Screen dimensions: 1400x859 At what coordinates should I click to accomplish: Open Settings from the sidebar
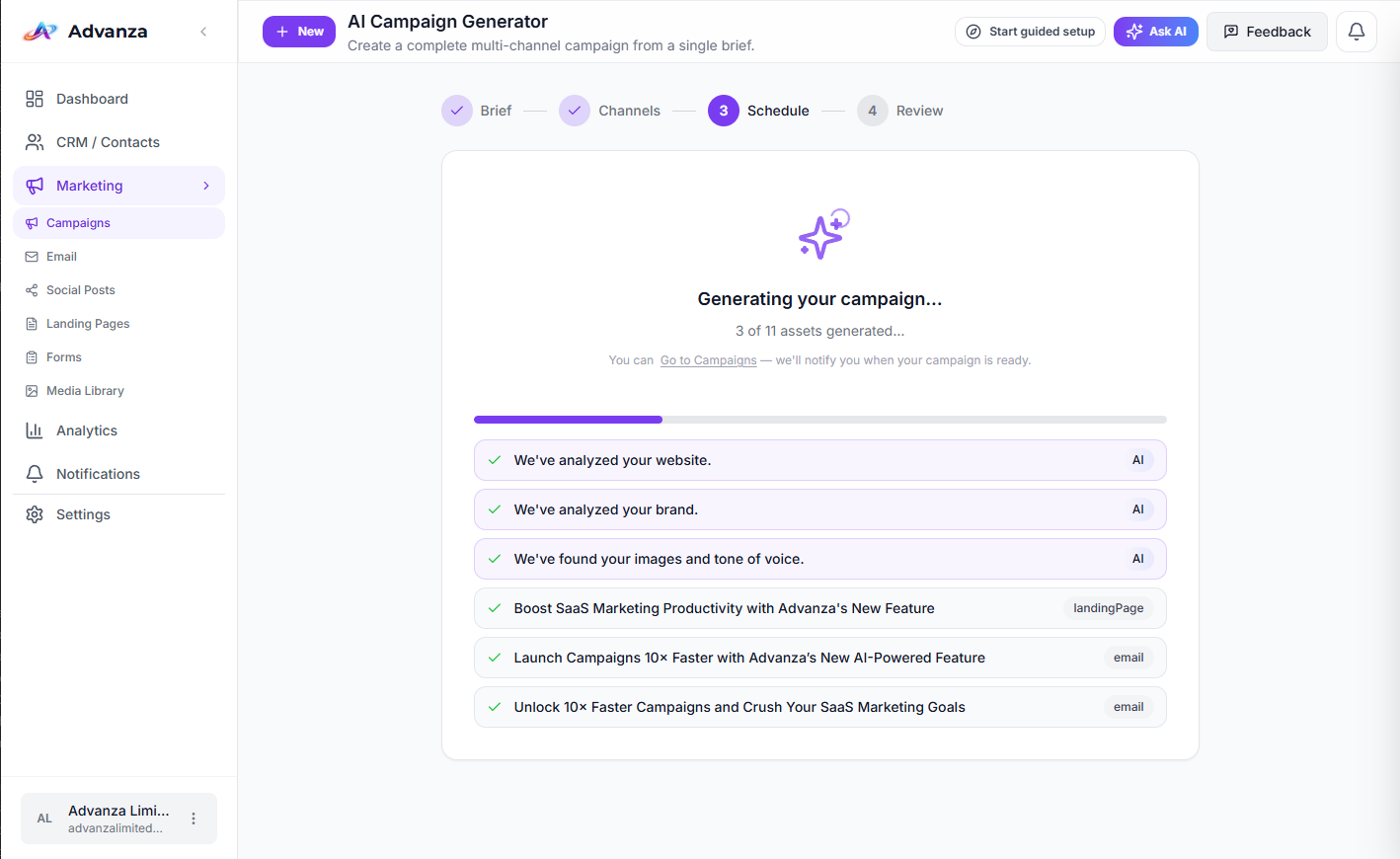pos(118,514)
